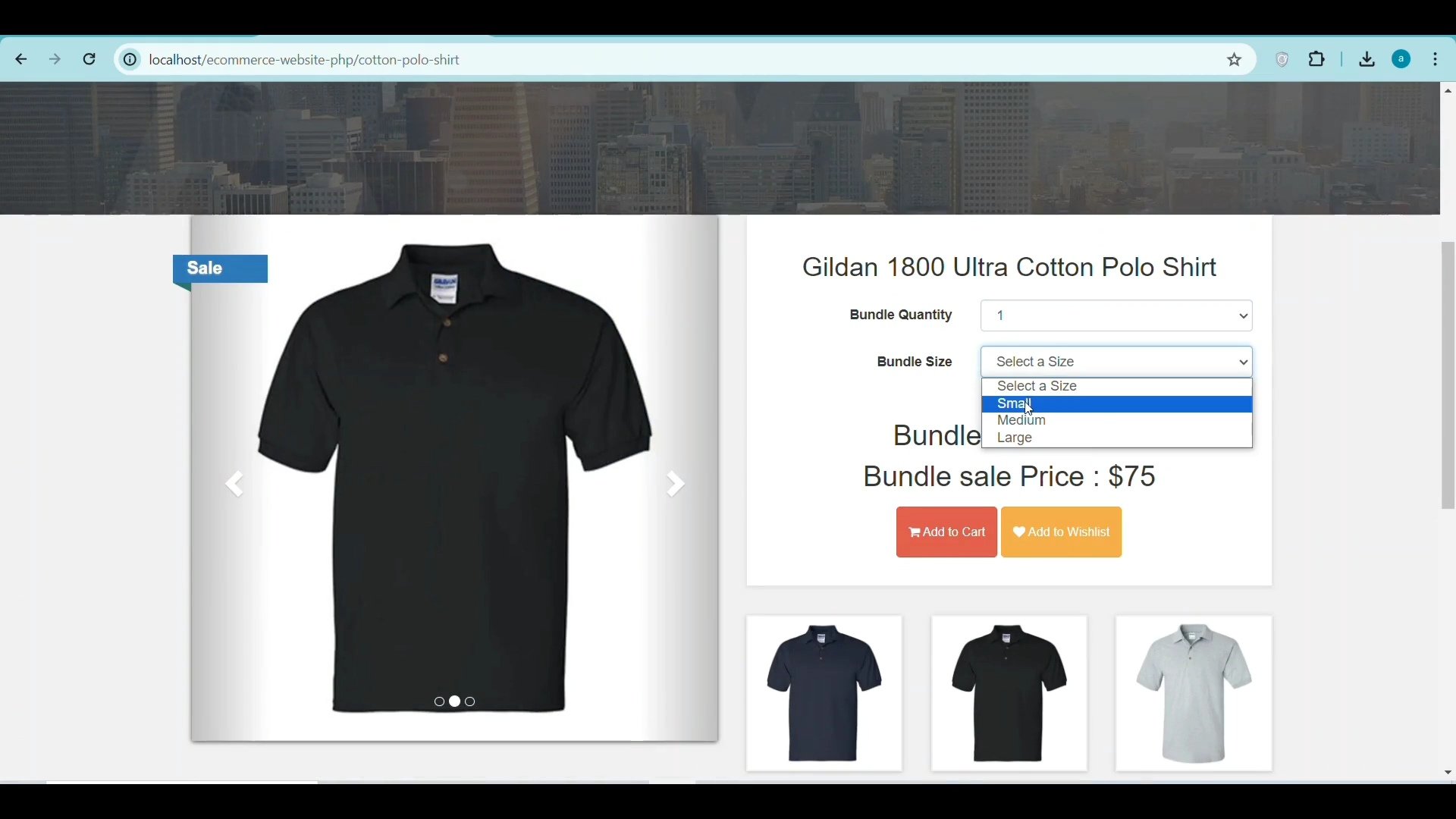Click the address bar URL

[x=305, y=59]
